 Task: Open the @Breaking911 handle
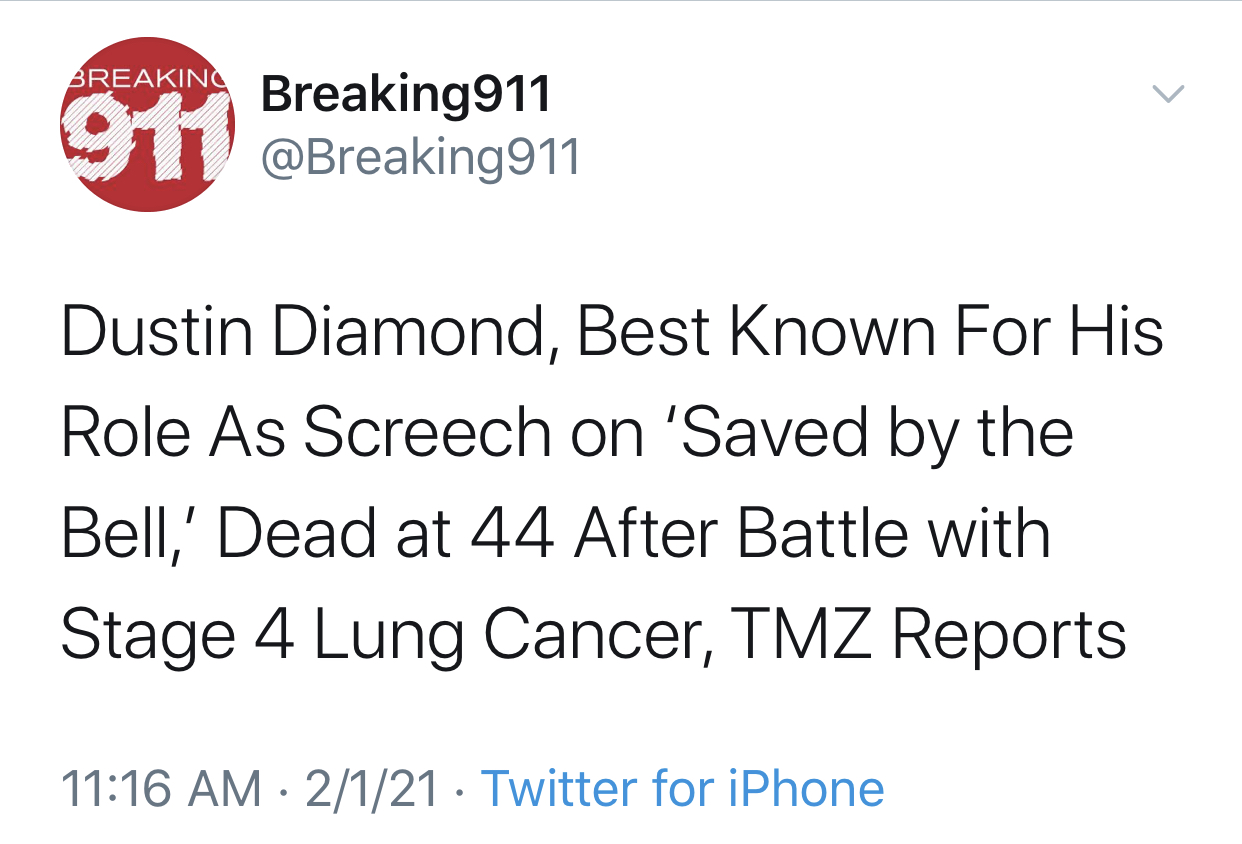tap(421, 156)
